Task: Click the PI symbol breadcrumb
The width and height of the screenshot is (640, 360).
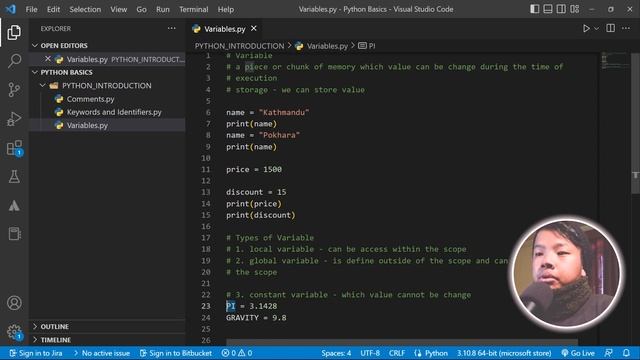Action: click(x=367, y=46)
